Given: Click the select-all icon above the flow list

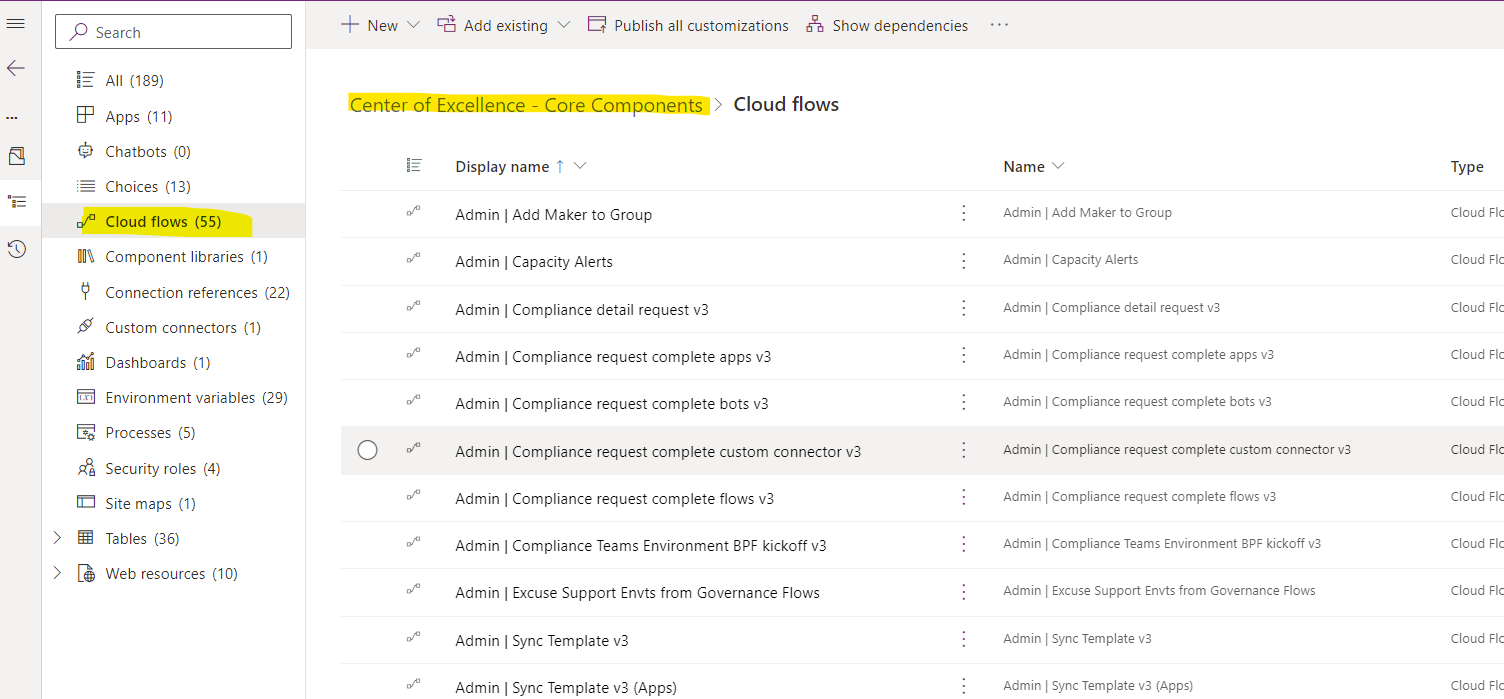Looking at the screenshot, I should point(414,166).
